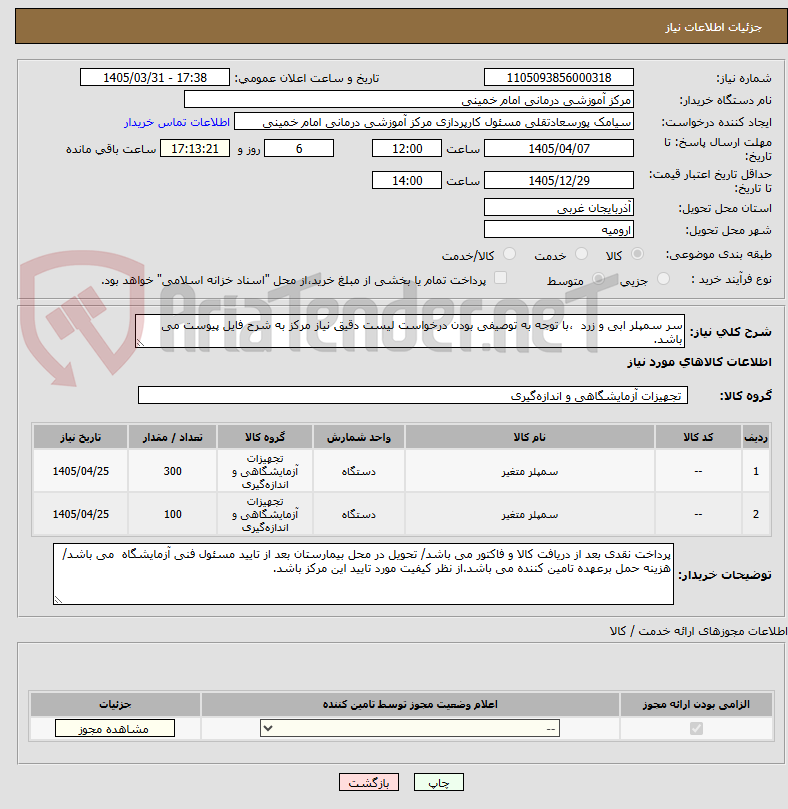The image size is (788, 809).
Task: Click the واحد شمارش column header
Action: tap(359, 437)
